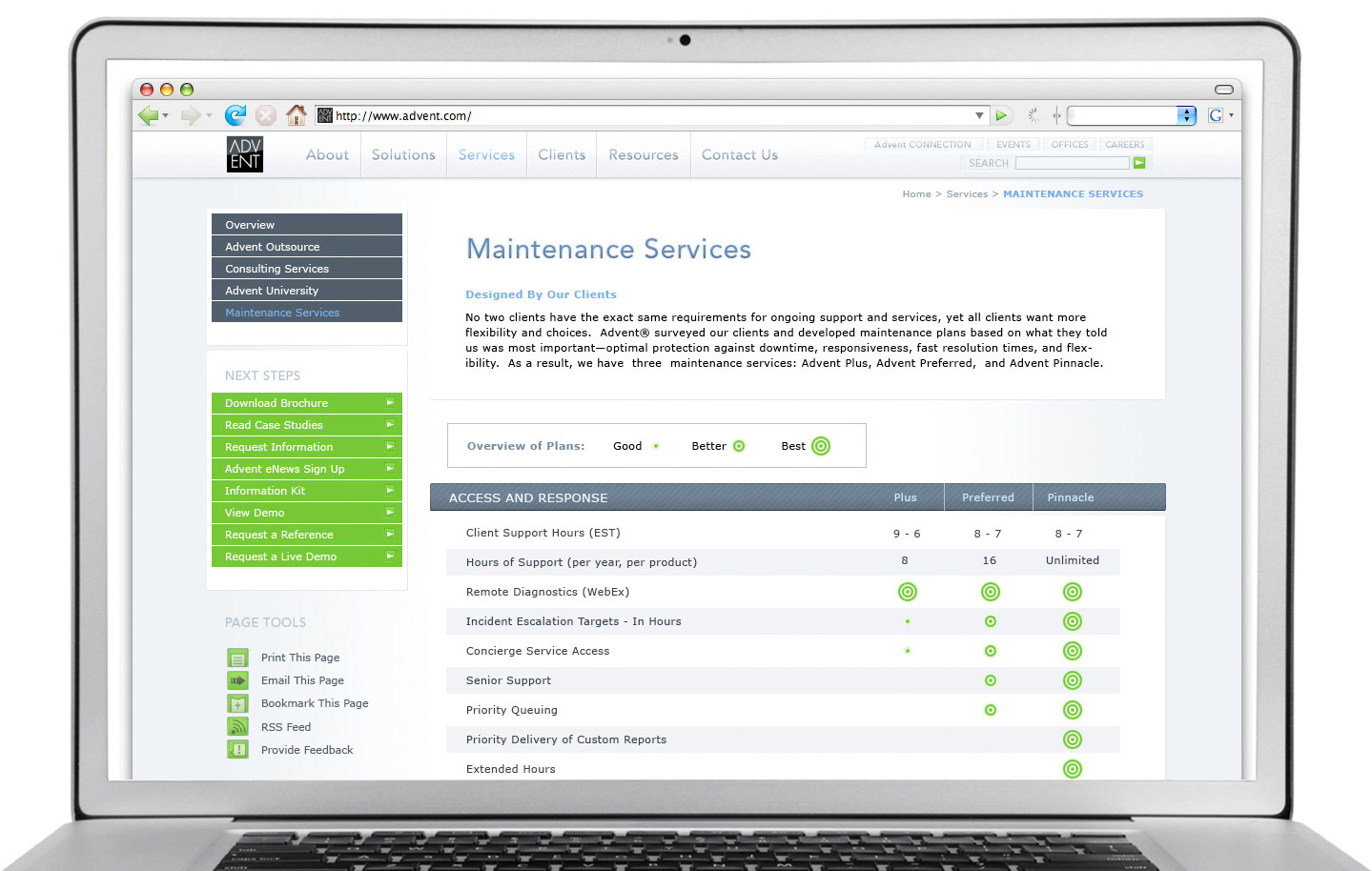
Task: Click the Request Information button
Action: coord(307,447)
